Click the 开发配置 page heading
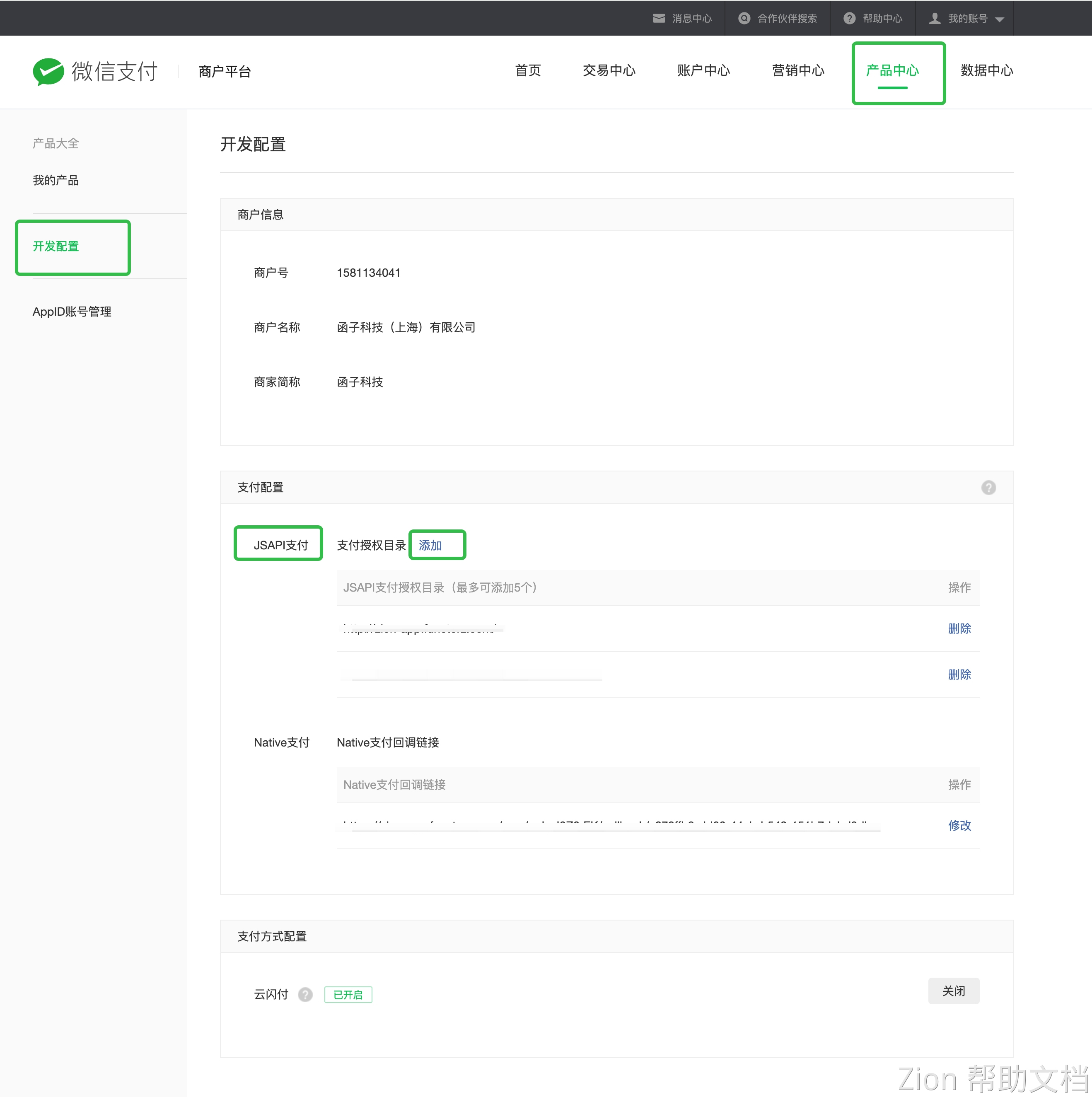This screenshot has width=1092, height=1097. (x=253, y=144)
